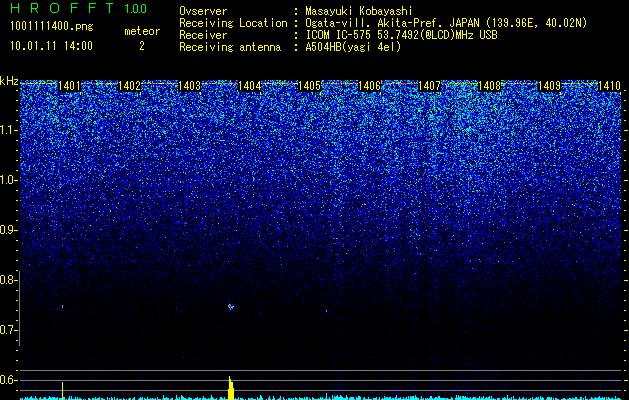Select the file name 1001111400.png

[52, 26]
